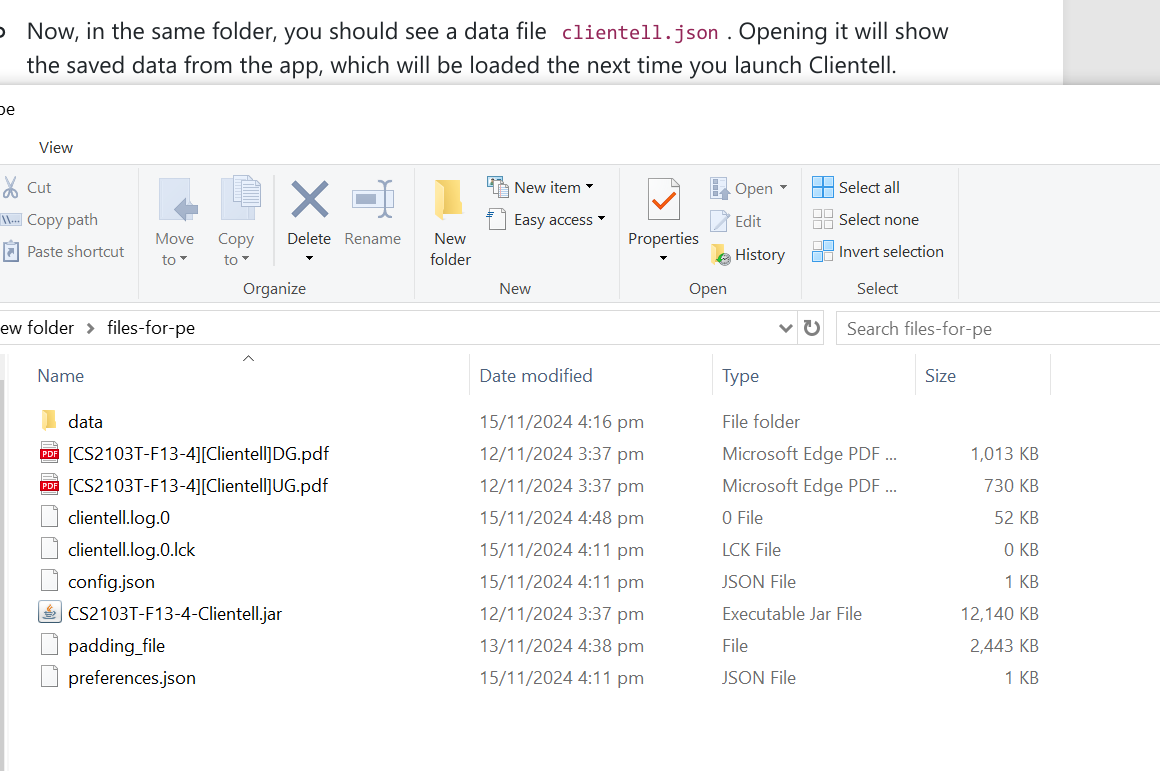This screenshot has width=1160, height=771.
Task: Click the Delete X icon
Action: click(309, 199)
